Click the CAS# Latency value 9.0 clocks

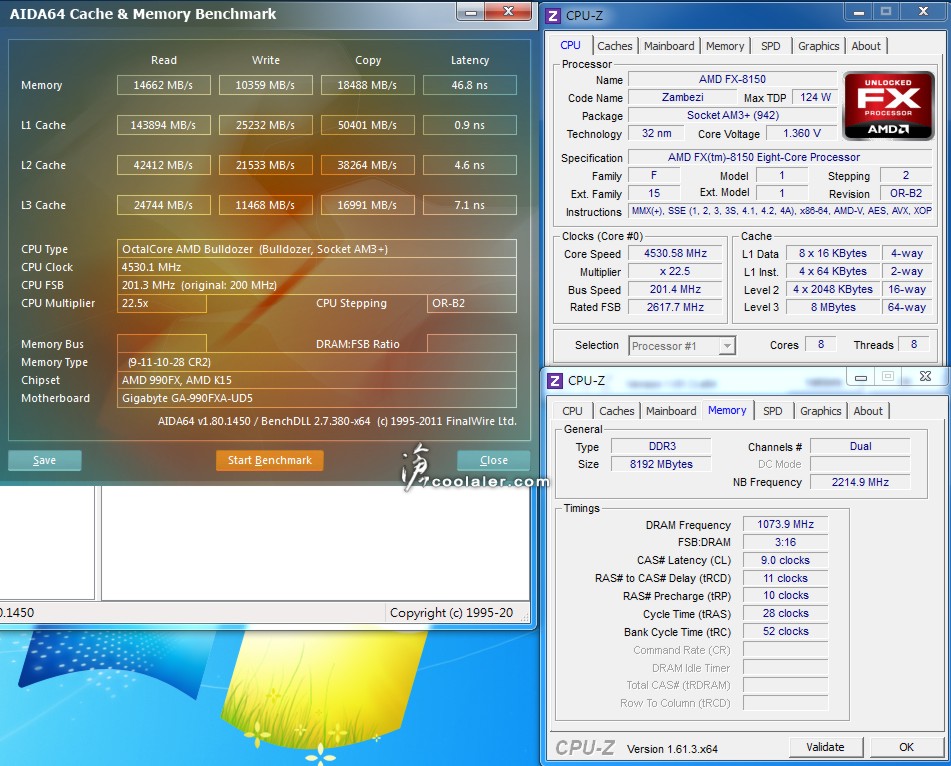(785, 560)
